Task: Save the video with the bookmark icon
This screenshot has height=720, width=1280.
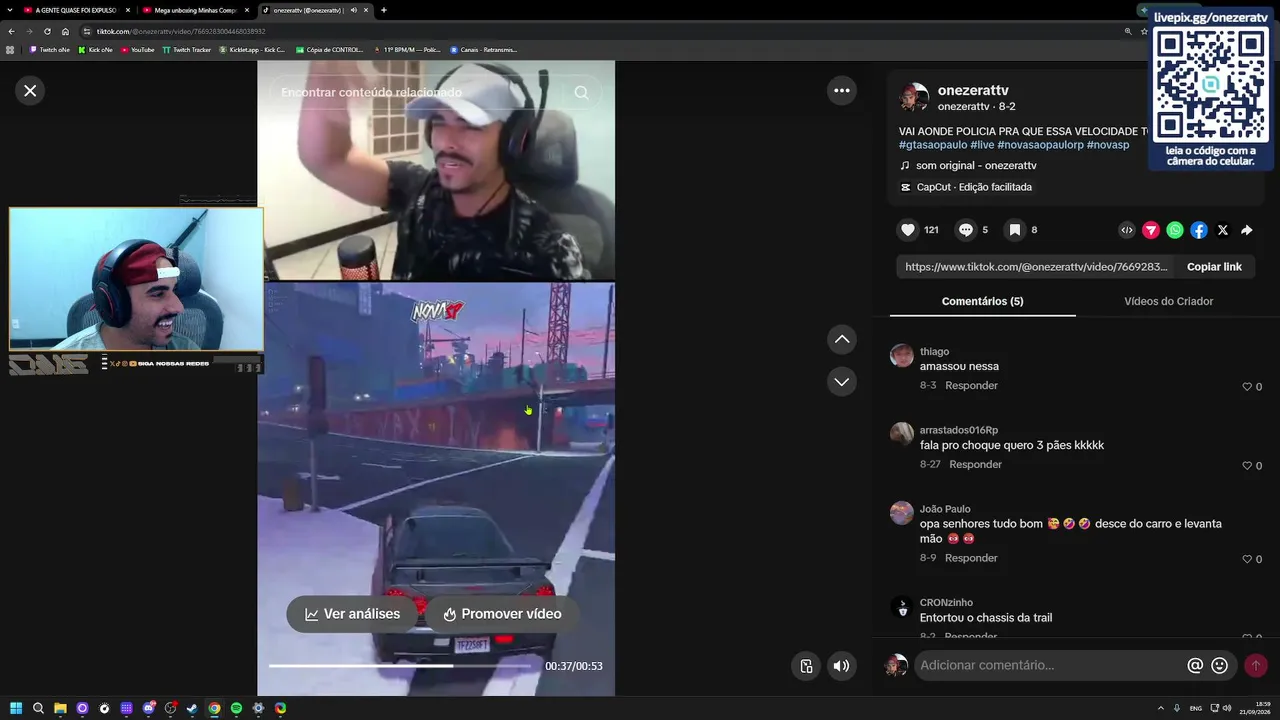Action: tap(1015, 230)
